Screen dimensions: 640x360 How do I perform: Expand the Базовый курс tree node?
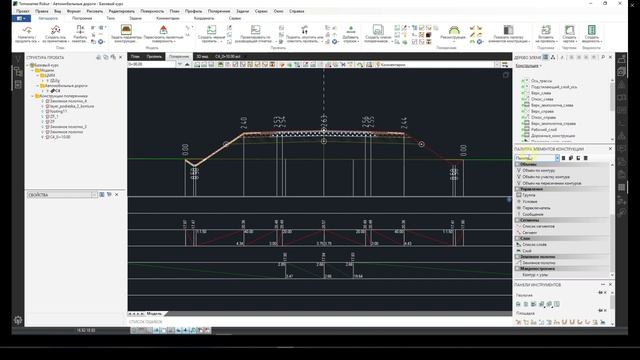[x=28, y=65]
